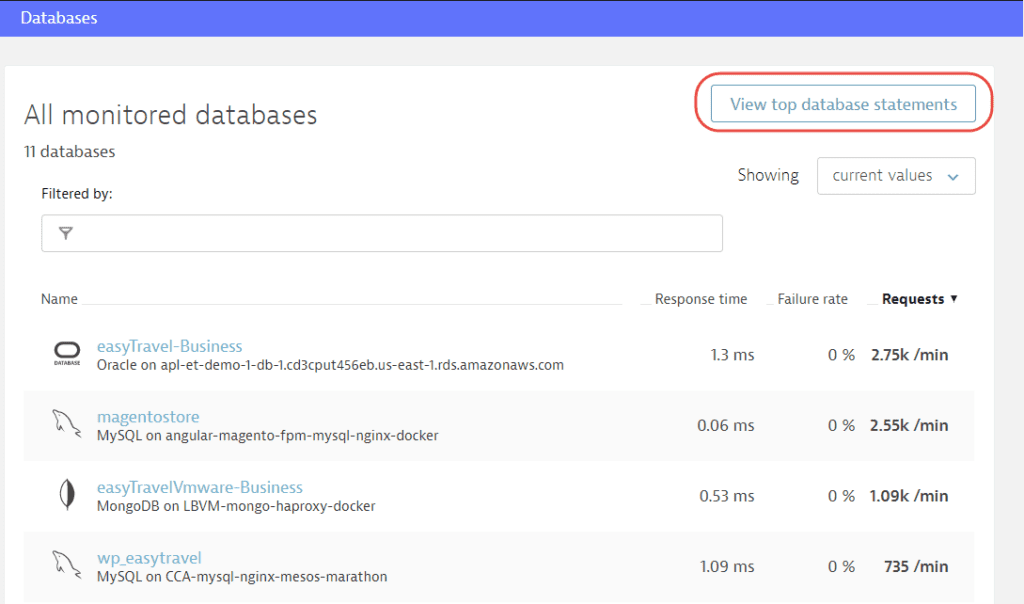Screen dimensions: 1024x604
Task: Click the MySQL dolphin icon for magentostore
Action: pyautogui.click(x=67, y=424)
